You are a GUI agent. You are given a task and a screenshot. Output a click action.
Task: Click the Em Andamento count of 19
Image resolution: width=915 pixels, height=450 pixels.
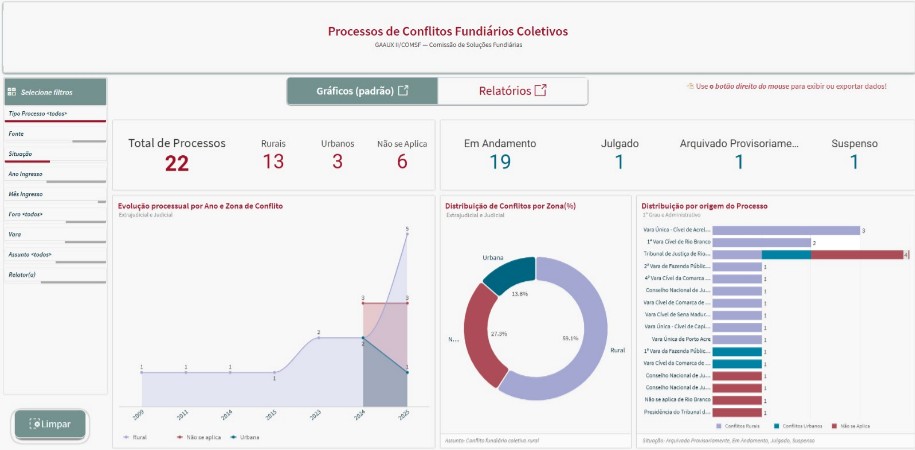tap(500, 161)
